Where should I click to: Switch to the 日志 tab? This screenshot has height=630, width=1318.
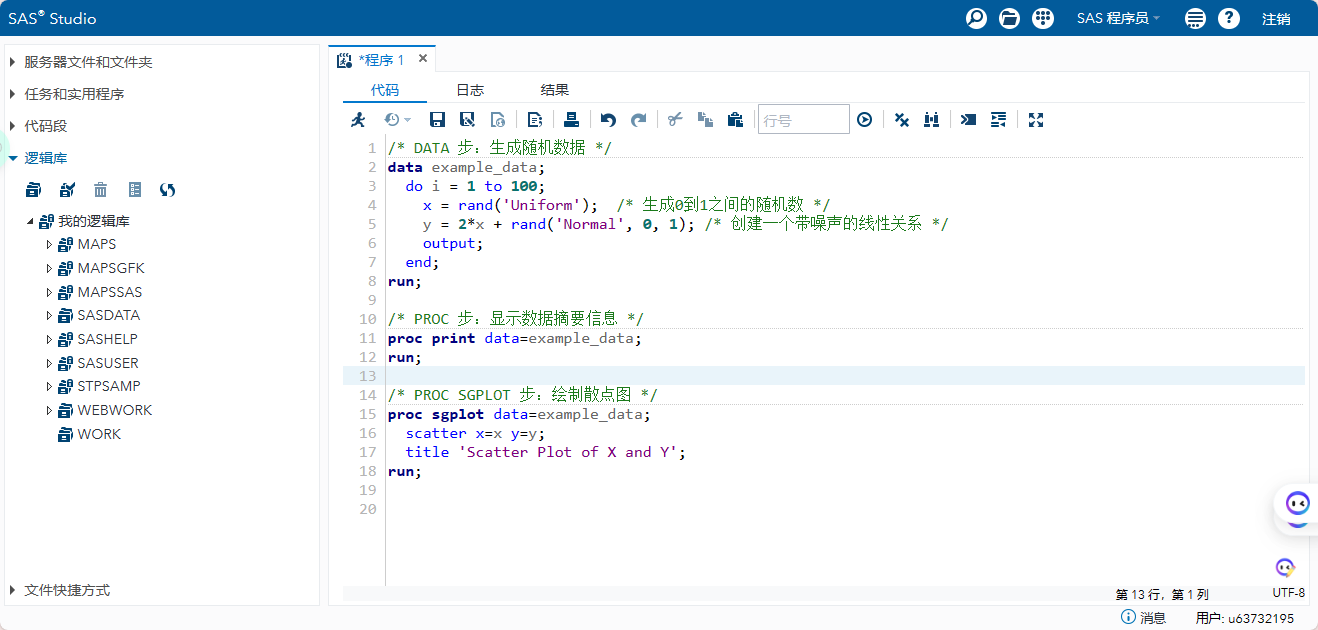(x=470, y=90)
